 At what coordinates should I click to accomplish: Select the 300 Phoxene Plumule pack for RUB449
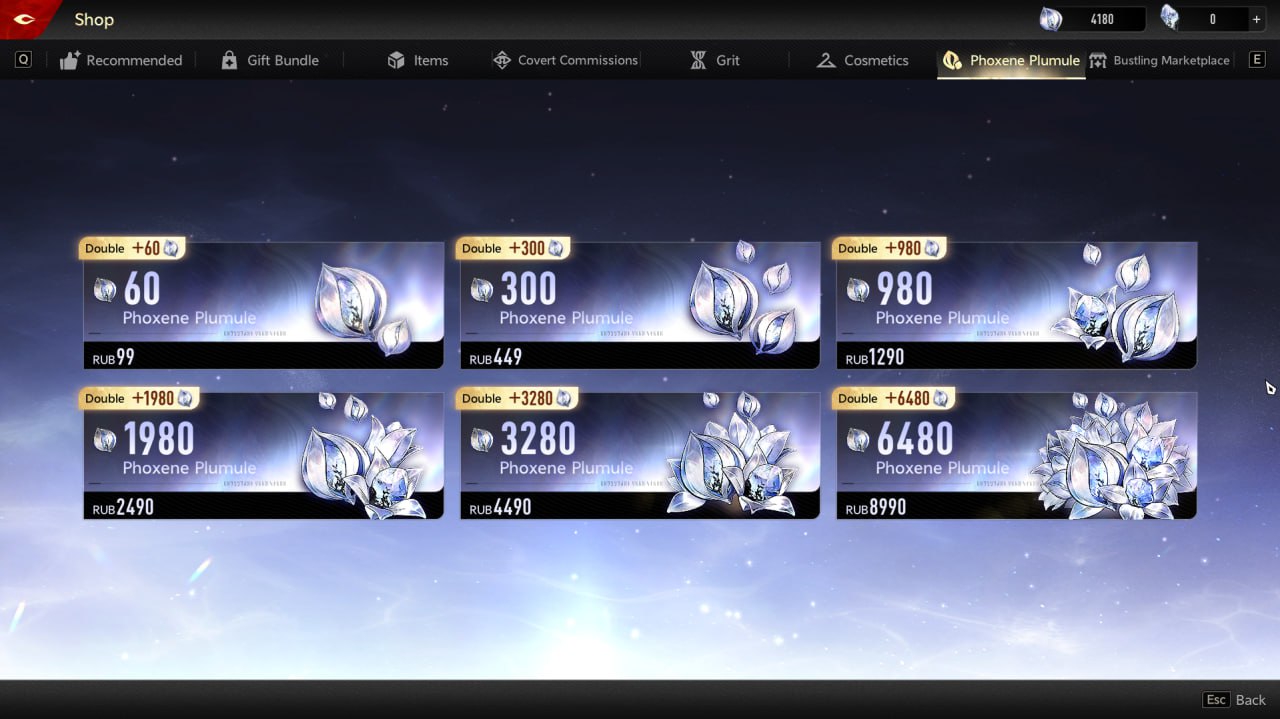point(640,305)
